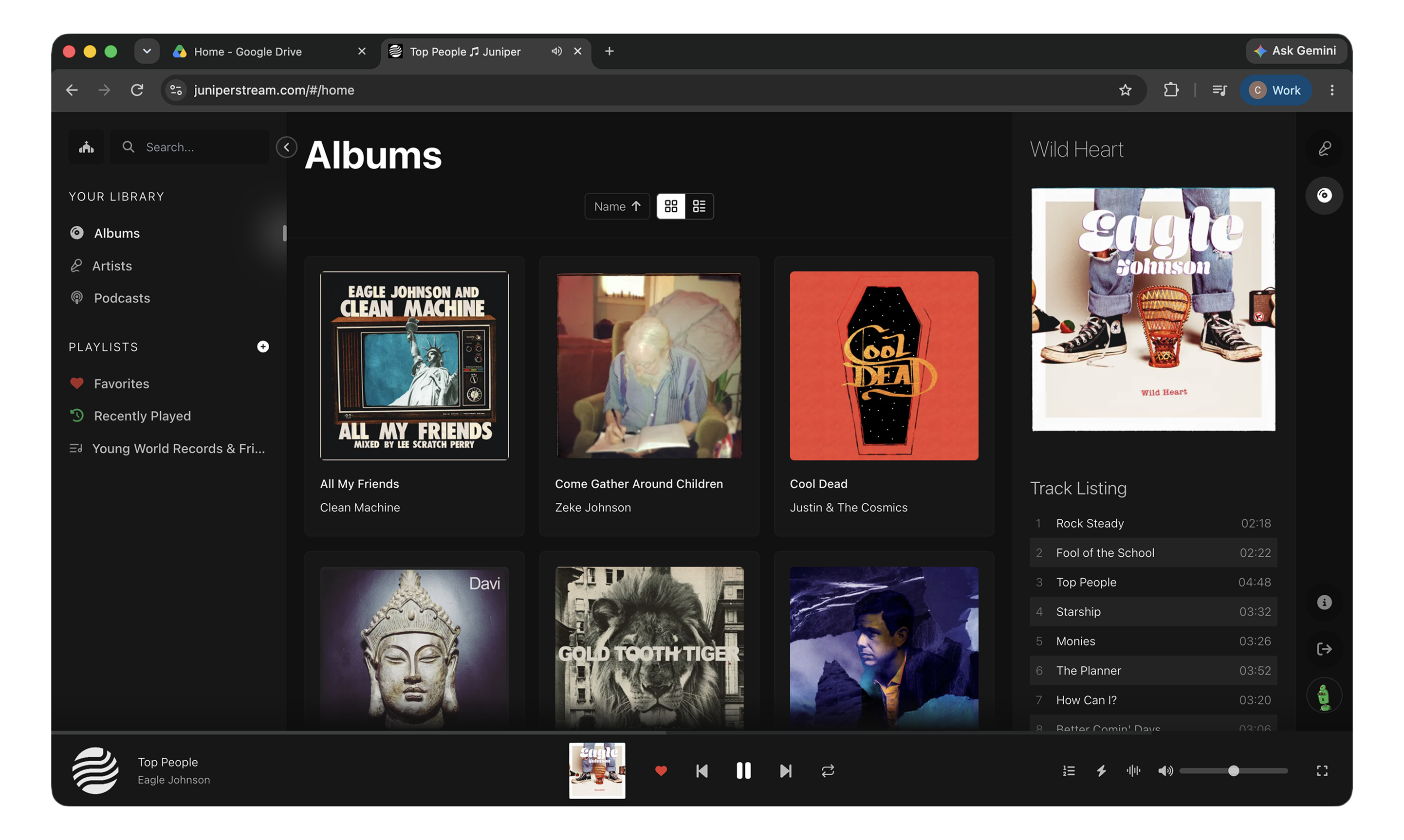The image size is (1404, 840).
Task: Select the album disc icon in right rail
Action: click(x=1324, y=195)
